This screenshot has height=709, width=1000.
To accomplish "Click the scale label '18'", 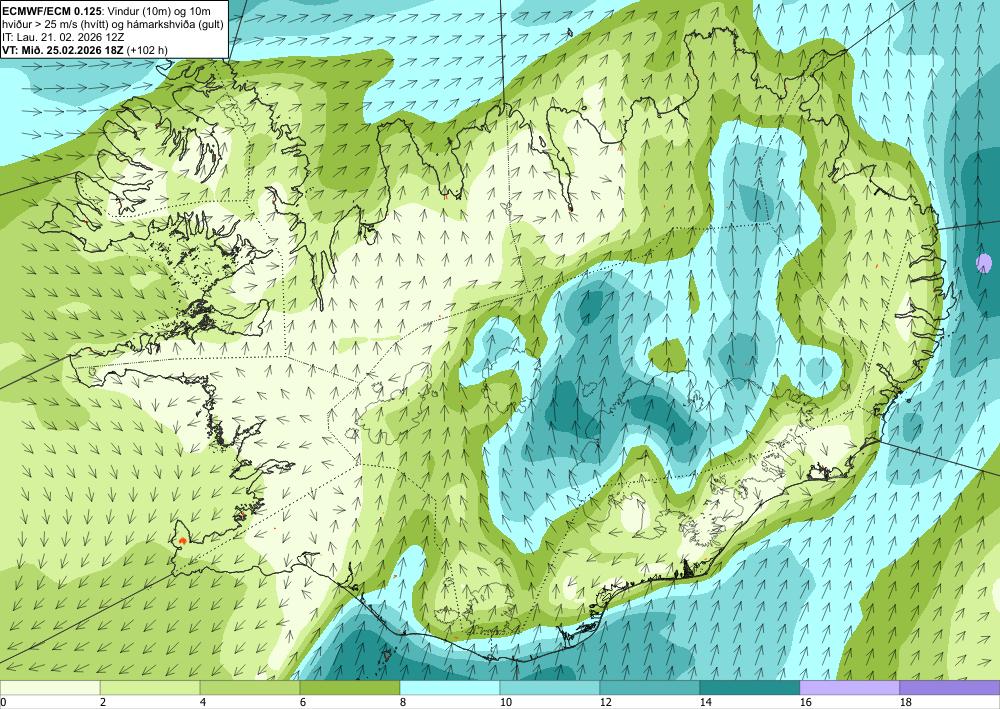I will coord(906,702).
